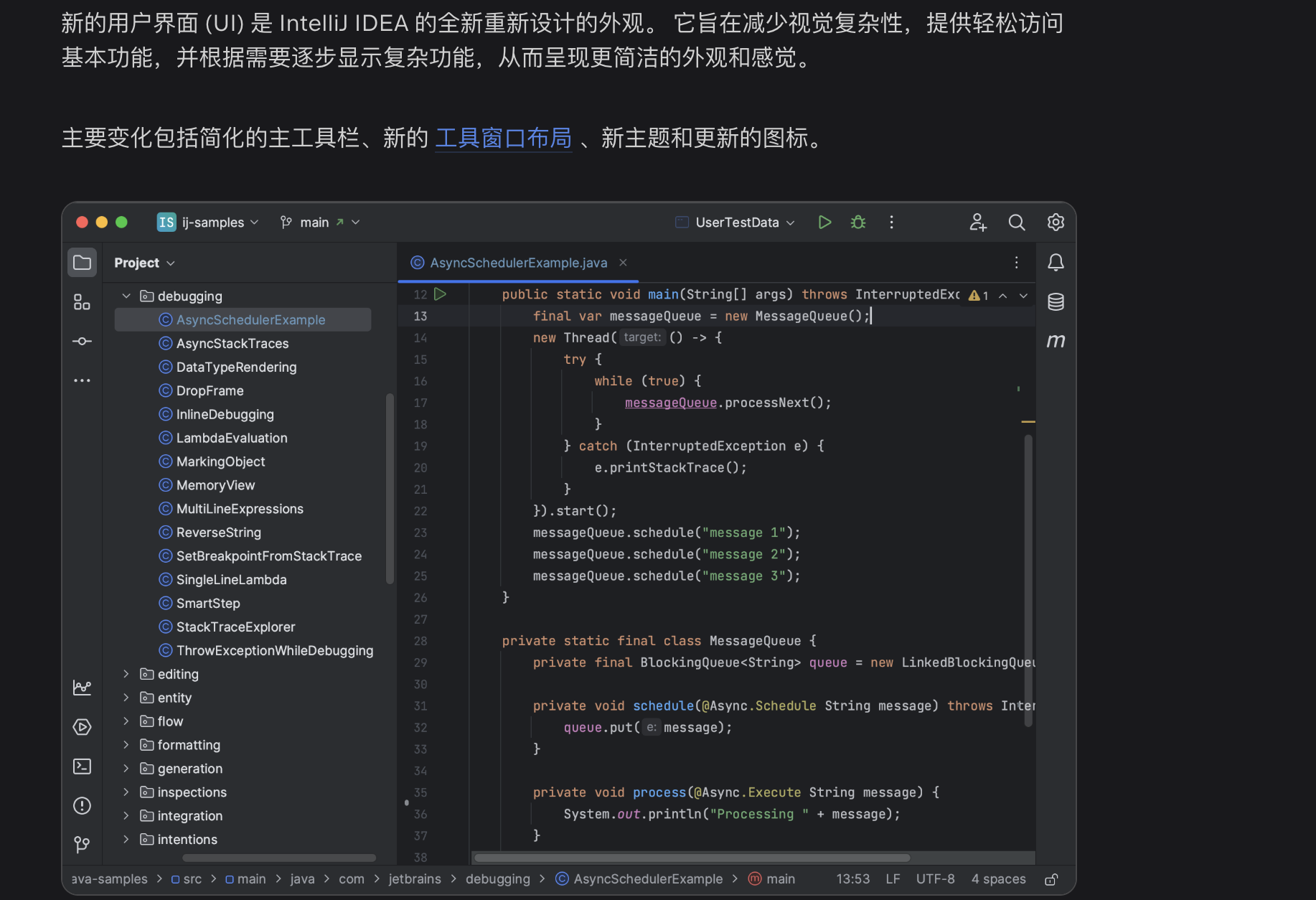Open Notifications bell icon

click(x=1056, y=263)
